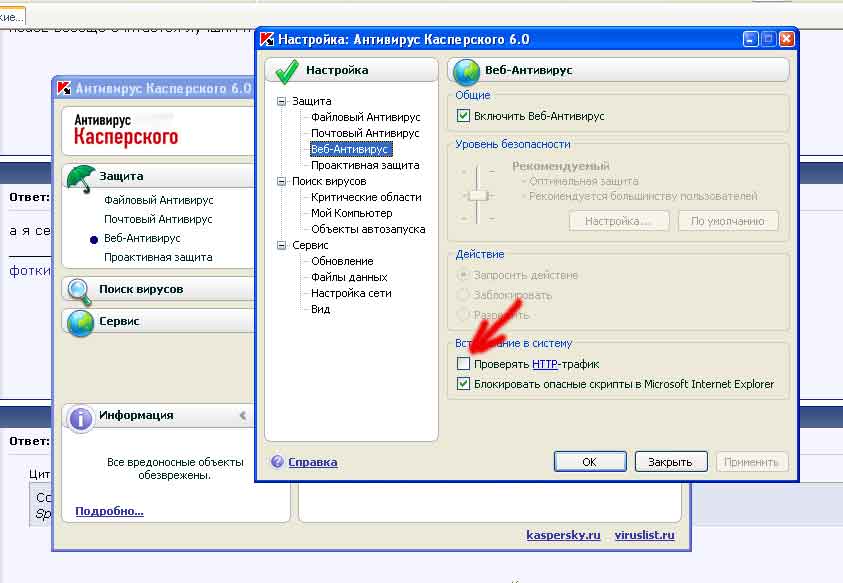Minimize the settings dialog window
The height and width of the screenshot is (583, 843).
[x=750, y=39]
